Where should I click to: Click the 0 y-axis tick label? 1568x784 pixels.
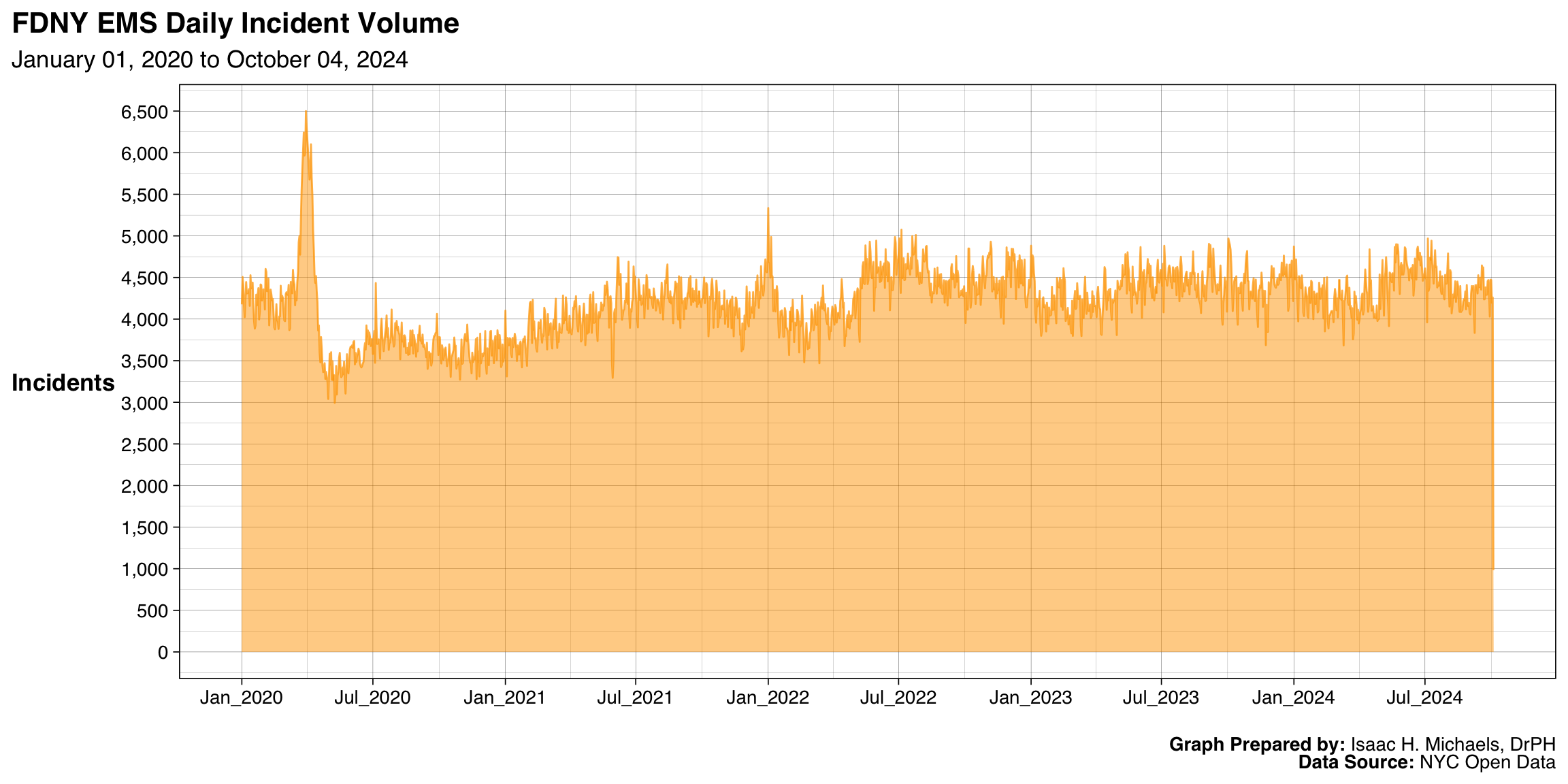[x=163, y=653]
